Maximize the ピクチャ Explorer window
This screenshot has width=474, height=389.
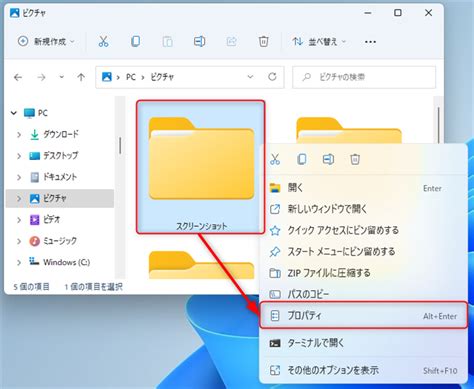pyautogui.click(x=398, y=13)
